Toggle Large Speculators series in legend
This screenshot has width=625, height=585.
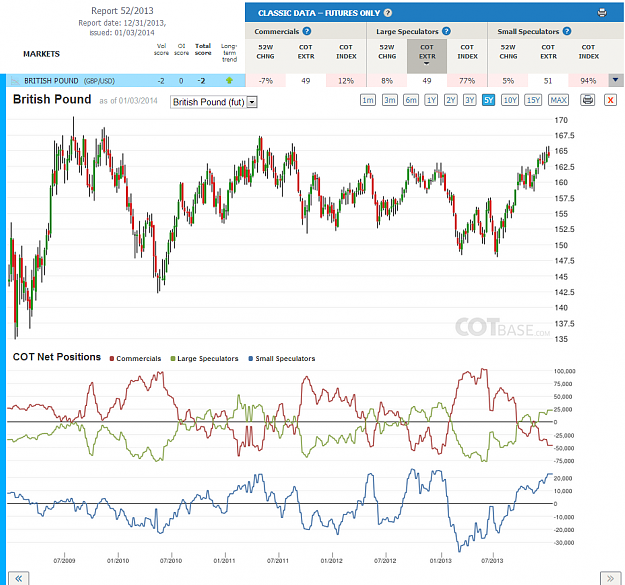(x=204, y=358)
